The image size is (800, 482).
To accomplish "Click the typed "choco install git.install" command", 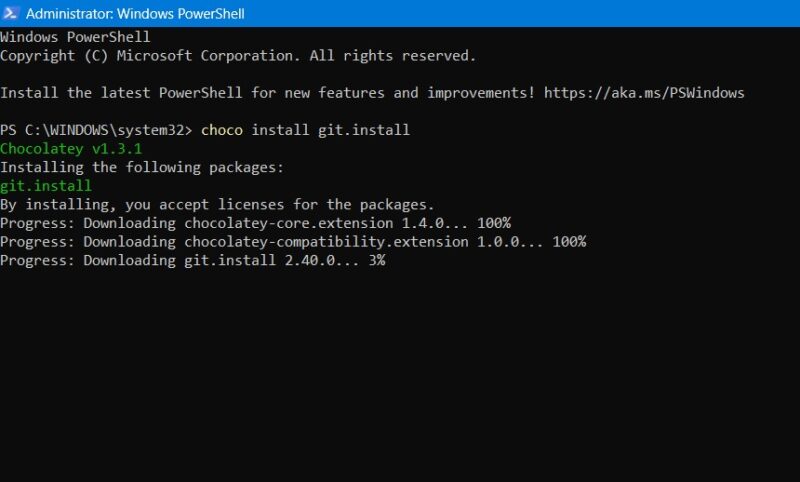I will (305, 130).
